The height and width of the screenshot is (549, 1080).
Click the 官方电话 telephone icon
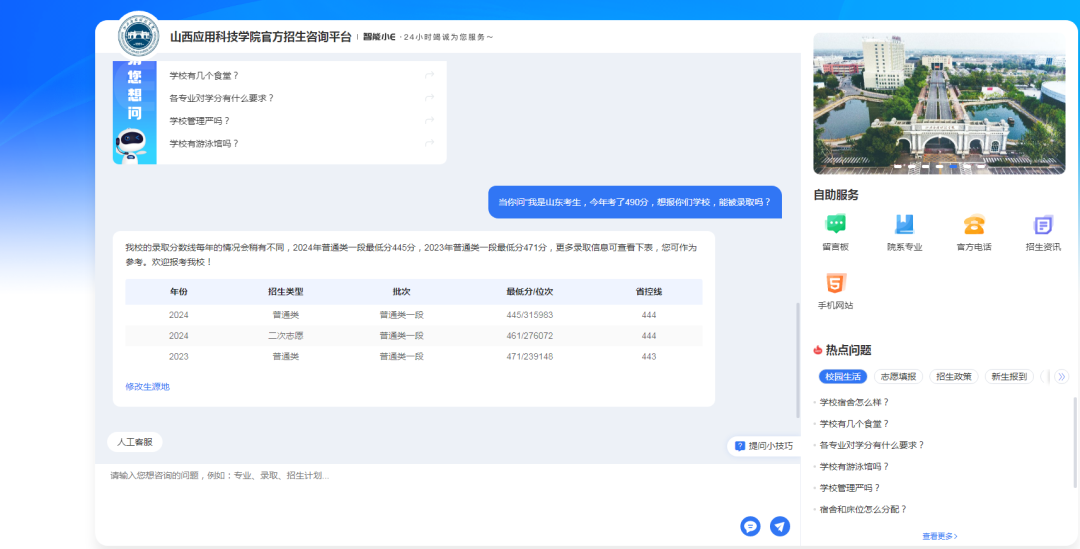[x=973, y=225]
